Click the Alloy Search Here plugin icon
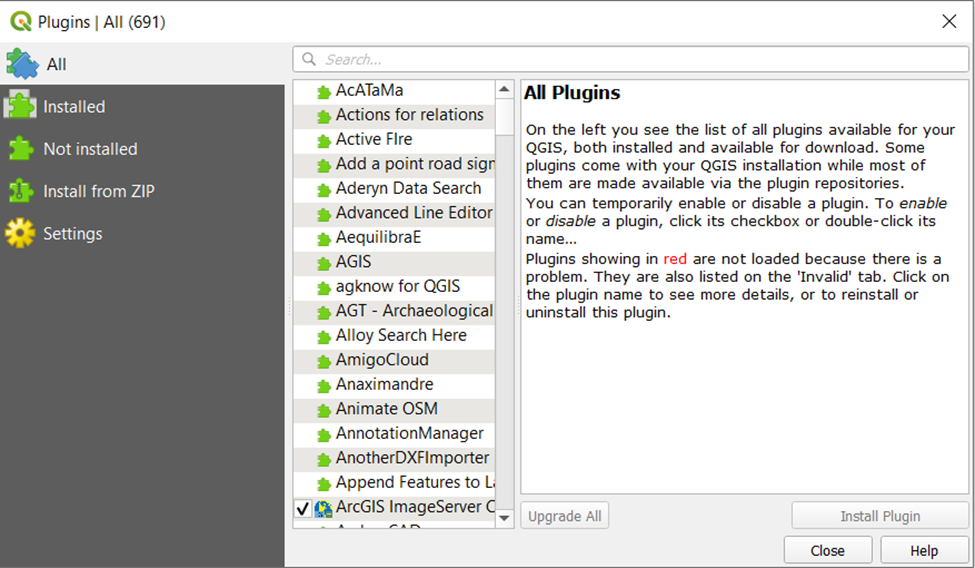This screenshot has height=568, width=975. point(323,337)
